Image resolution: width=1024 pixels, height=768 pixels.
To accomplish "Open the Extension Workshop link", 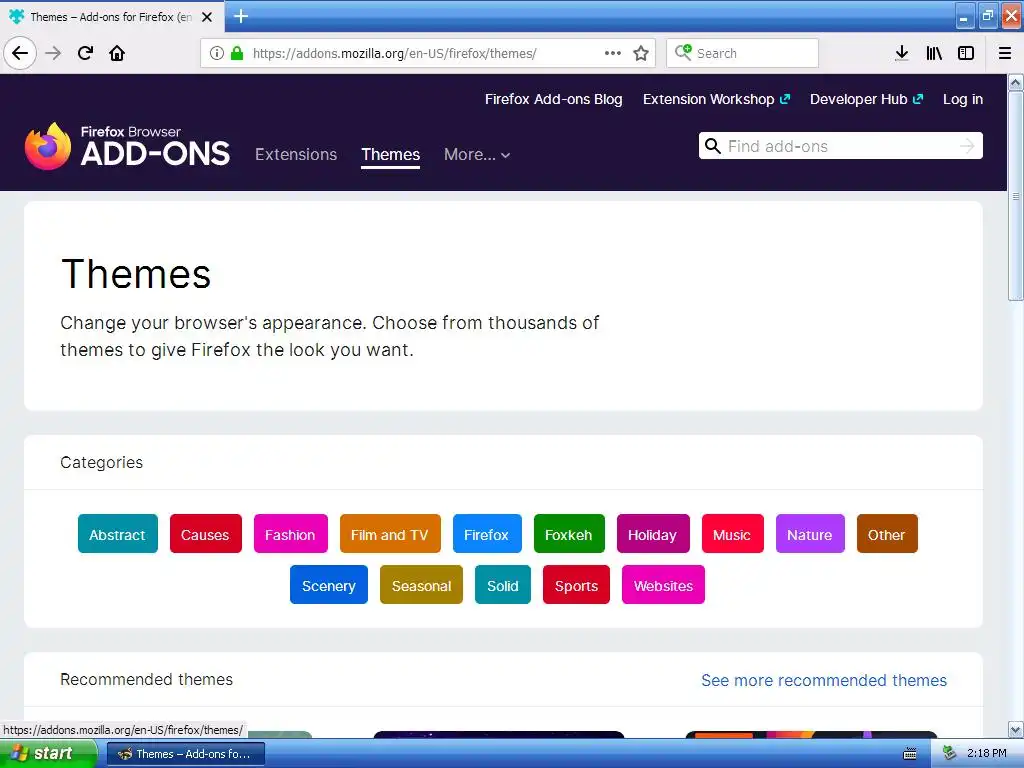I will (716, 99).
